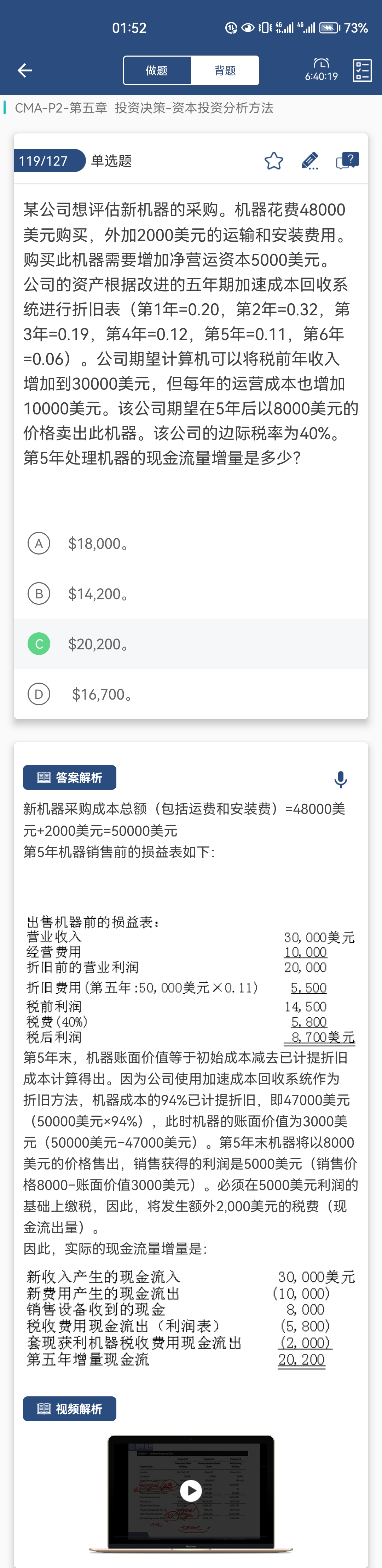The height and width of the screenshot is (1568, 382).
Task: Open the pencil note-taking icon
Action: click(310, 161)
